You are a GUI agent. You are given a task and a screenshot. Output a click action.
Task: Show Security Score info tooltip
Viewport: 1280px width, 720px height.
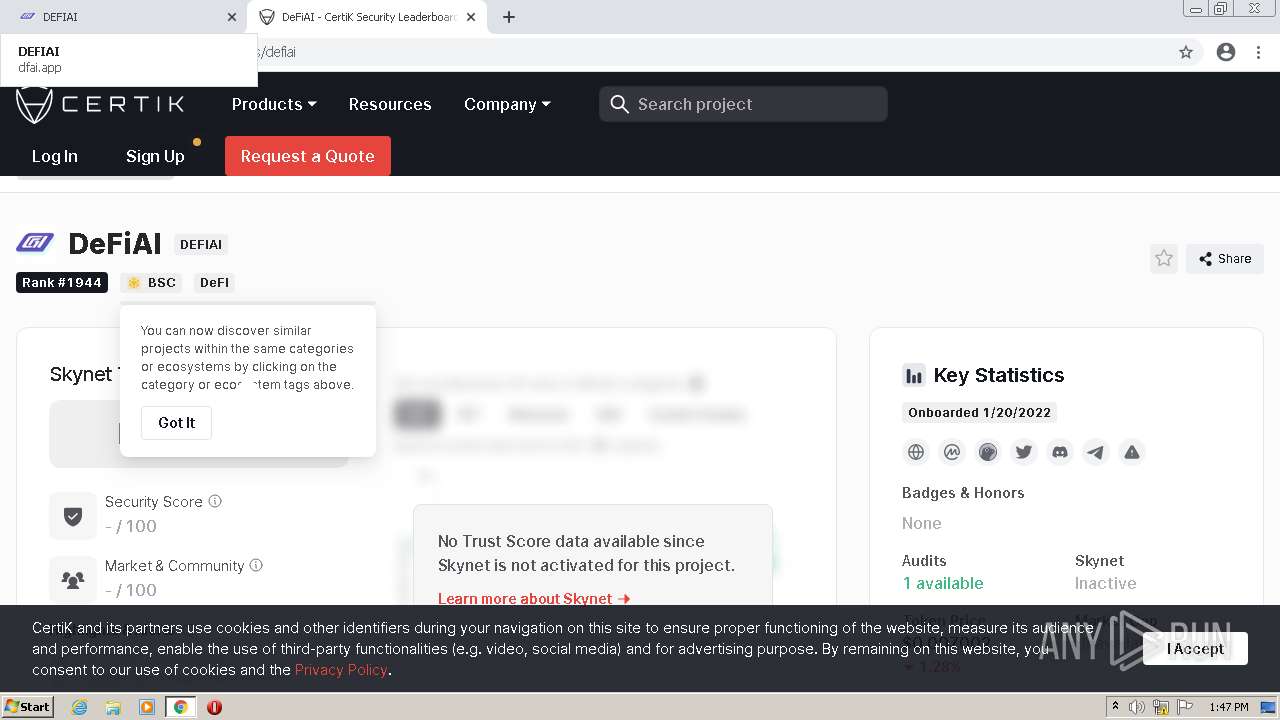tap(215, 501)
